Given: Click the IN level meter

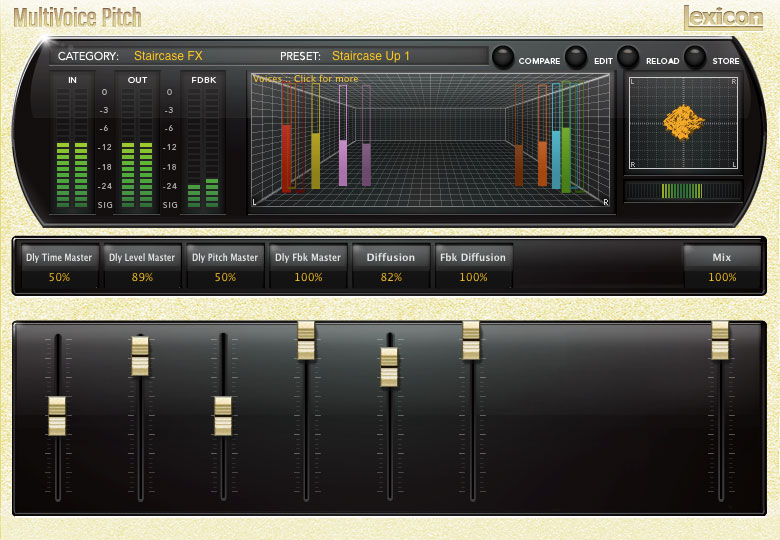Looking at the screenshot, I should [72, 148].
